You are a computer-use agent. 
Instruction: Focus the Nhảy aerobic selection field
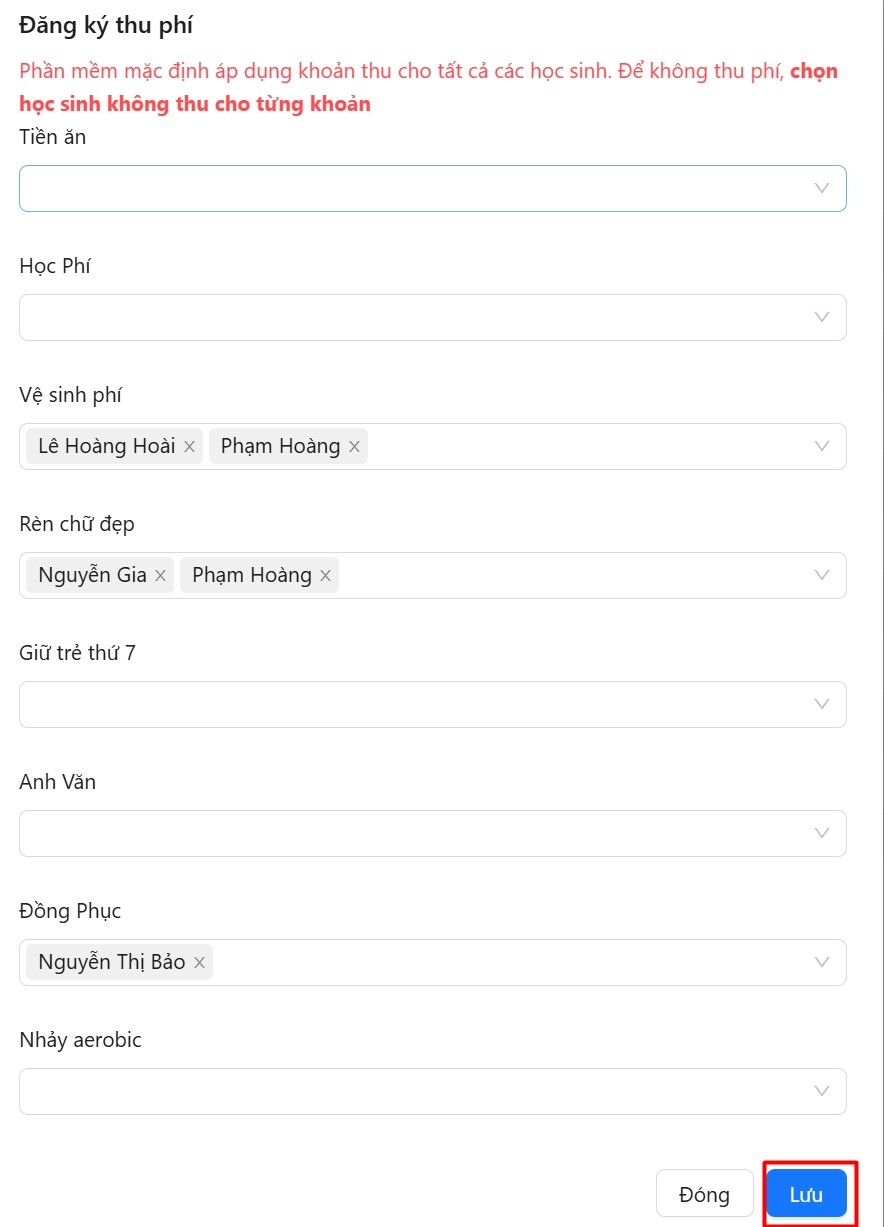pos(400,1091)
